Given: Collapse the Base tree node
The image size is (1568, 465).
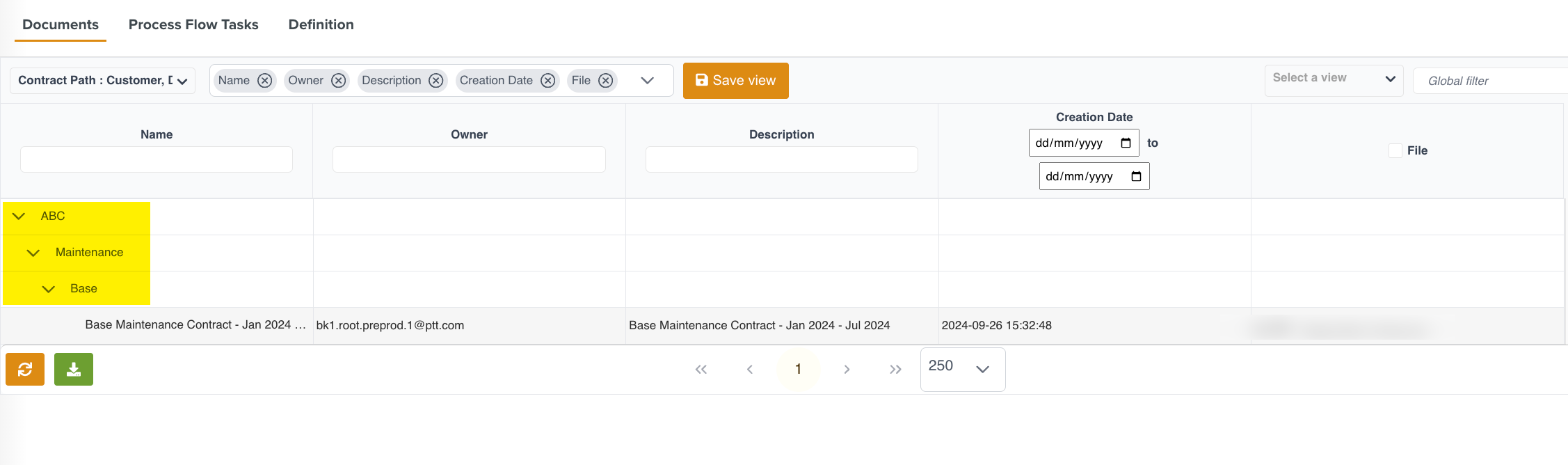Looking at the screenshot, I should click(48, 289).
